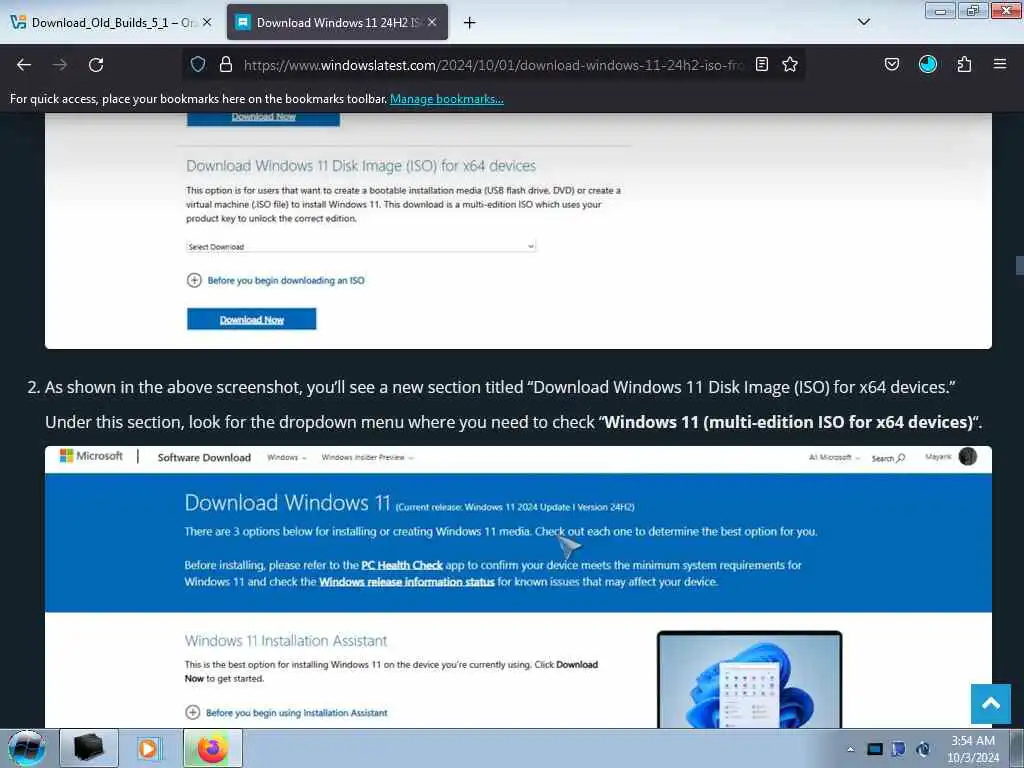Open tracking protection shield icon
The image size is (1024, 768).
(198, 64)
